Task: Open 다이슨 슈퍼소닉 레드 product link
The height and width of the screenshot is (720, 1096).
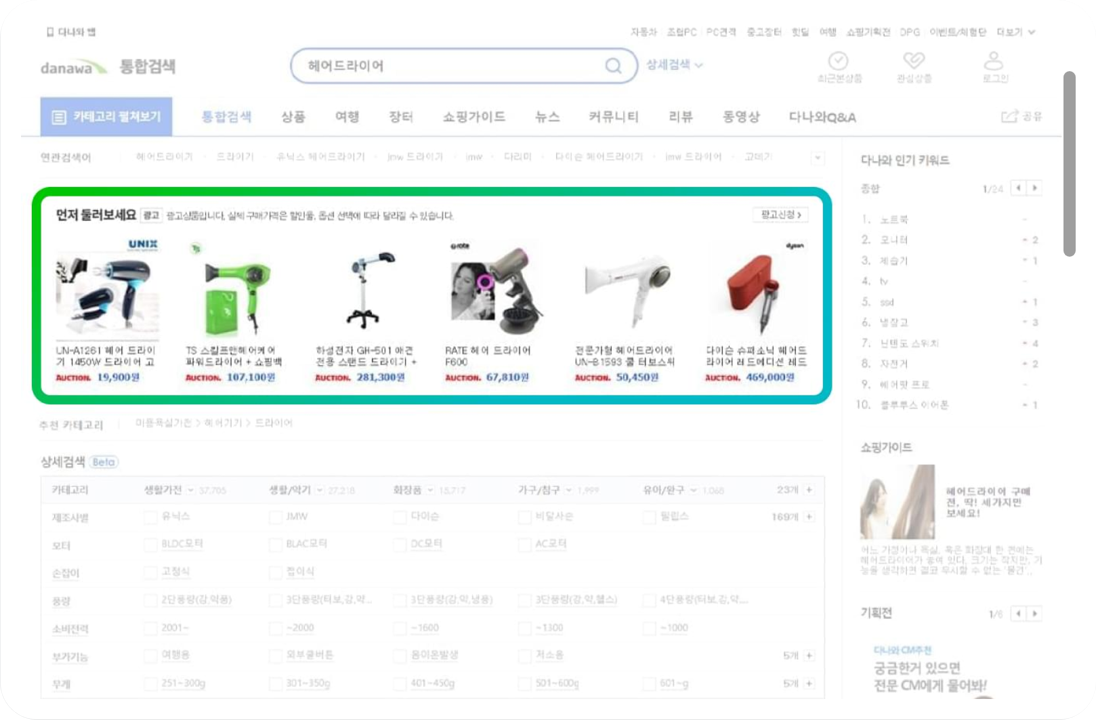Action: point(756,356)
